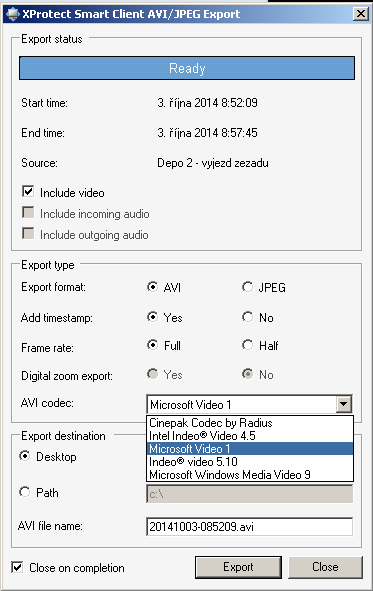Click the Ready export status progress bar

click(x=187, y=68)
